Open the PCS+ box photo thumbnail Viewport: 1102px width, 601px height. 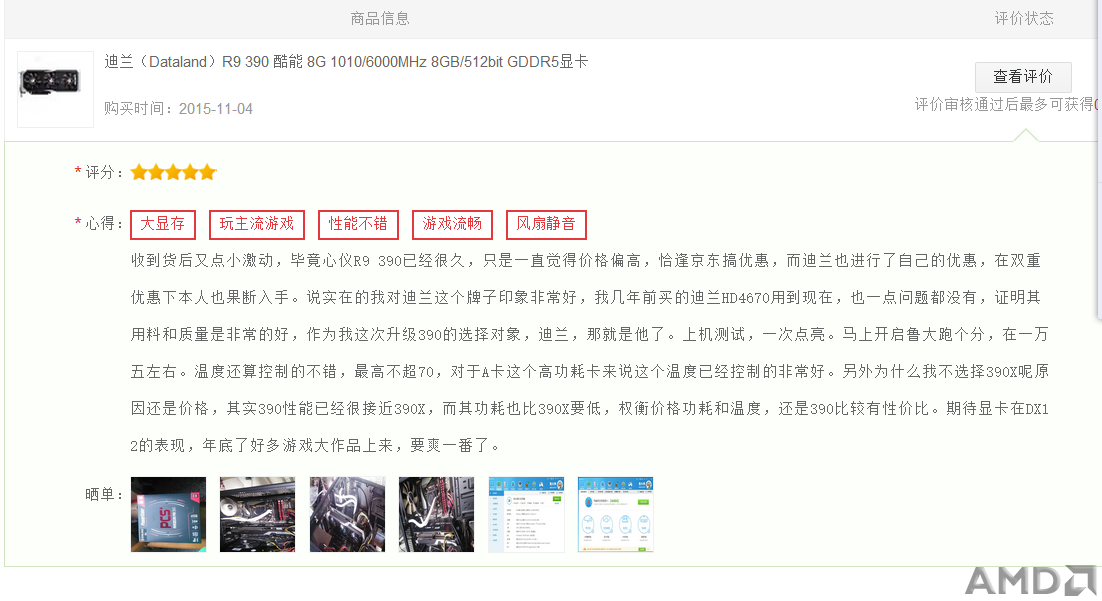[x=169, y=515]
